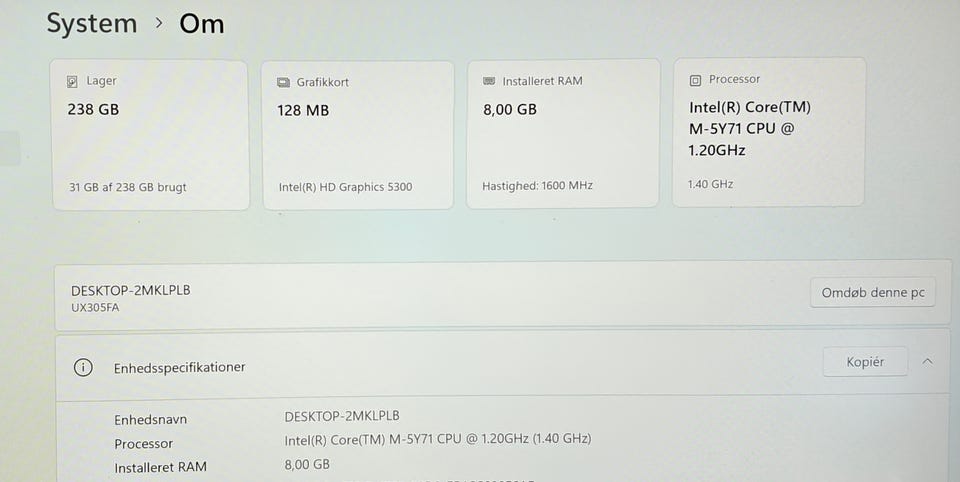The height and width of the screenshot is (482, 960).
Task: Select the Installeret RAM 8,00 GB row value
Action: point(307,464)
